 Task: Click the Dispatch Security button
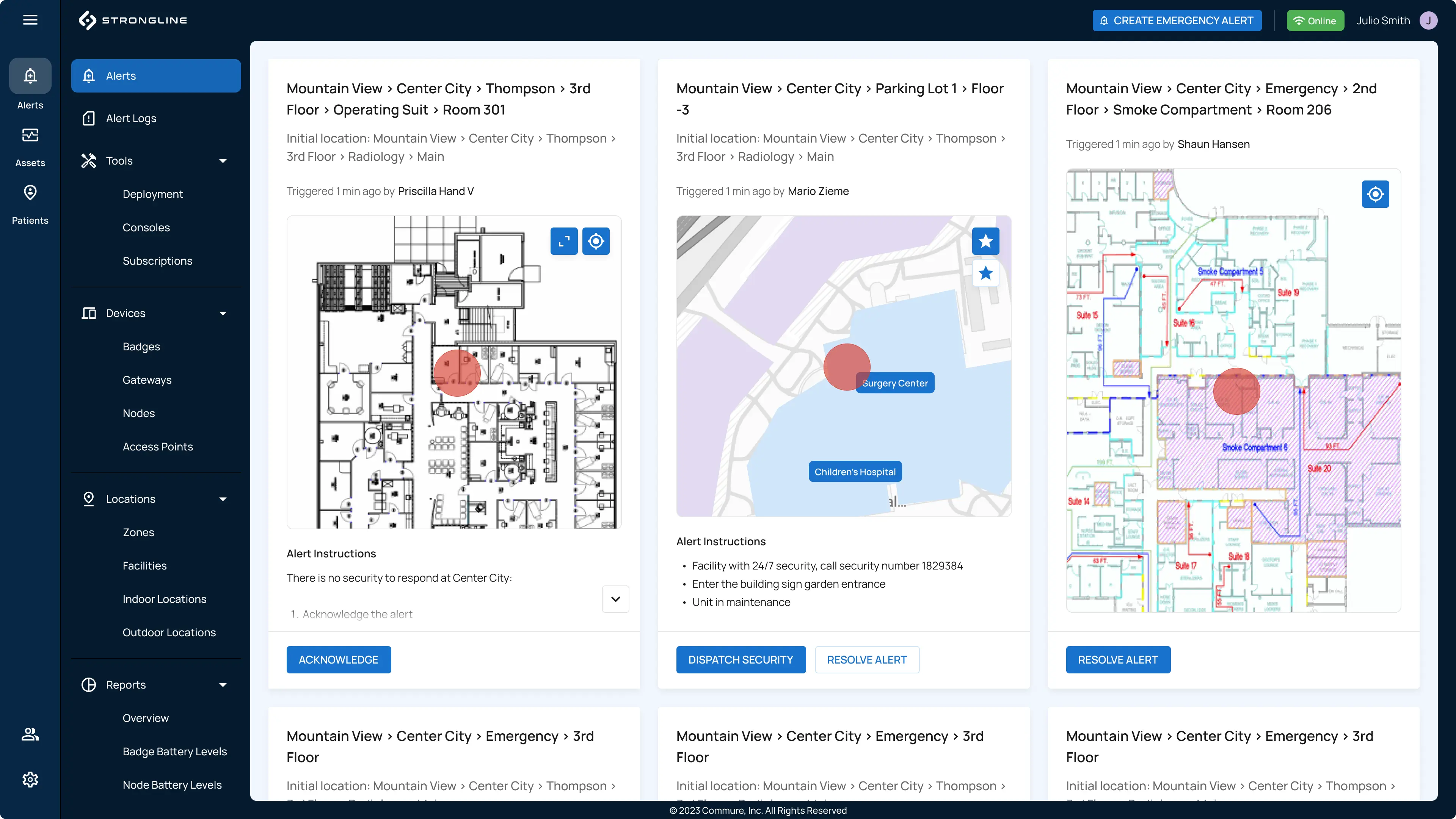(x=741, y=660)
